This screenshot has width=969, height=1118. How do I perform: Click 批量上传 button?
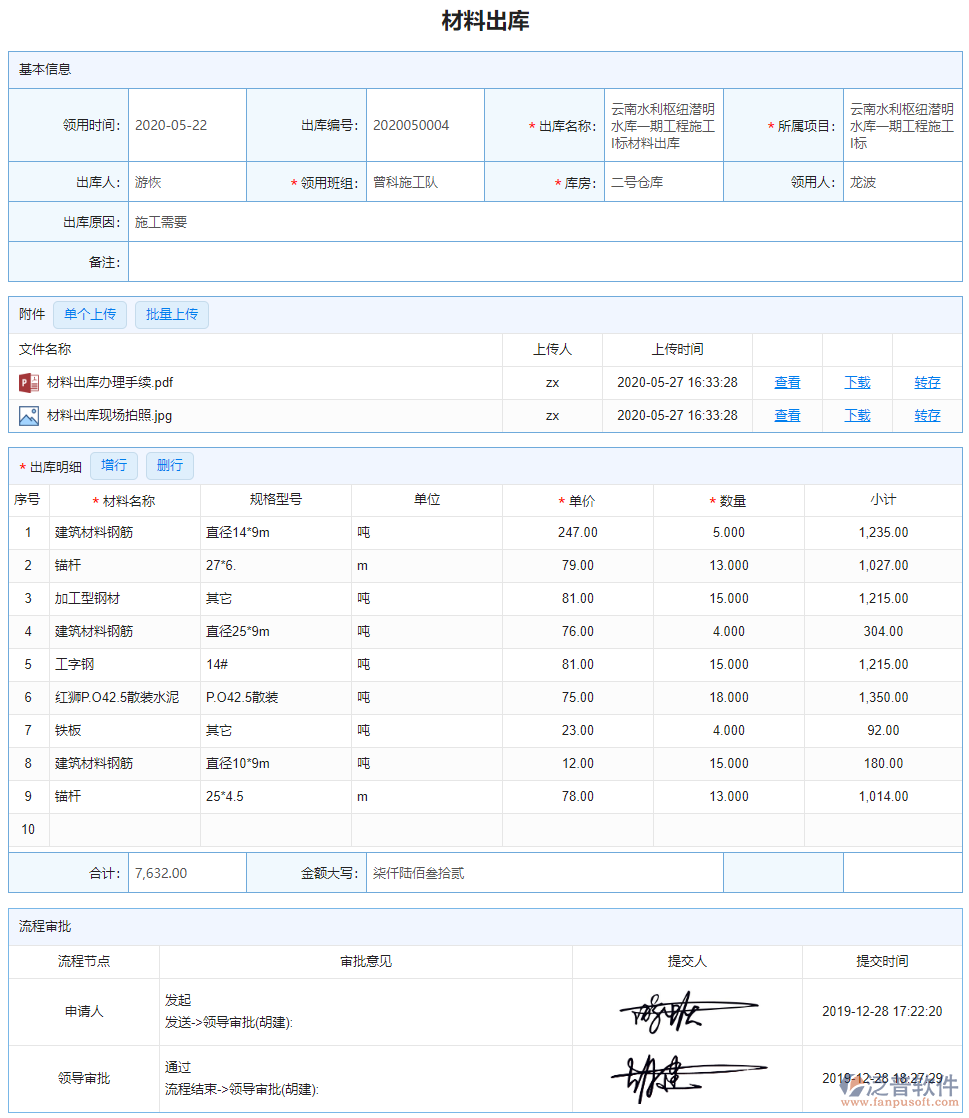coord(172,315)
